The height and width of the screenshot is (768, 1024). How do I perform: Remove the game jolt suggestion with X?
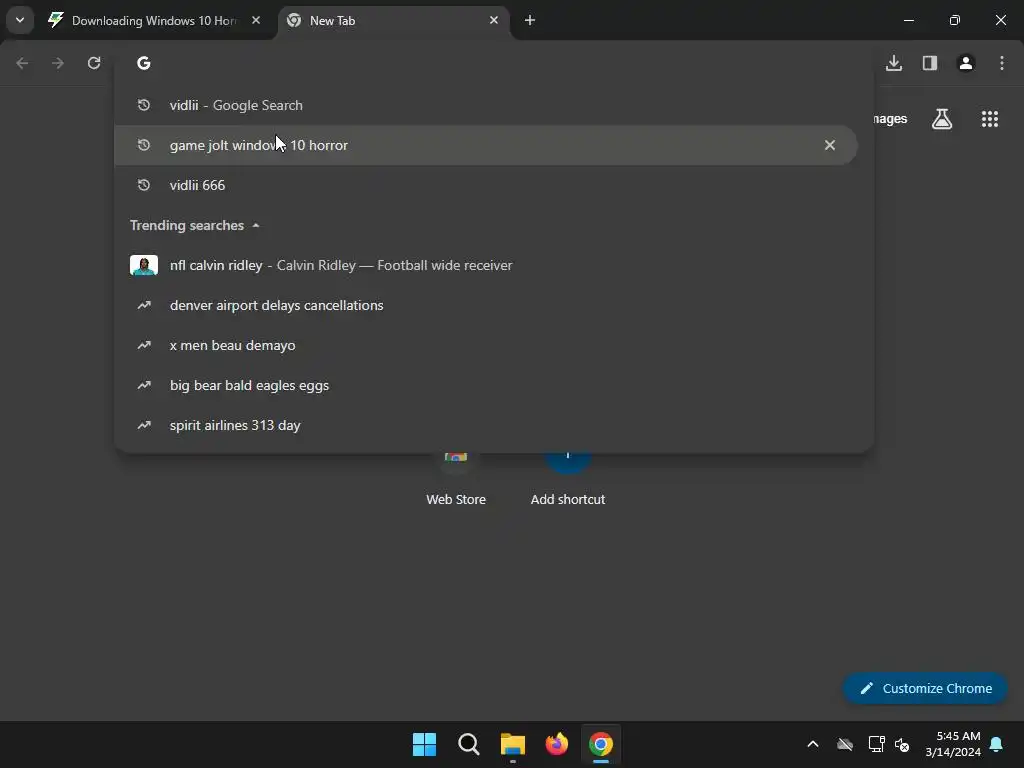coord(829,145)
